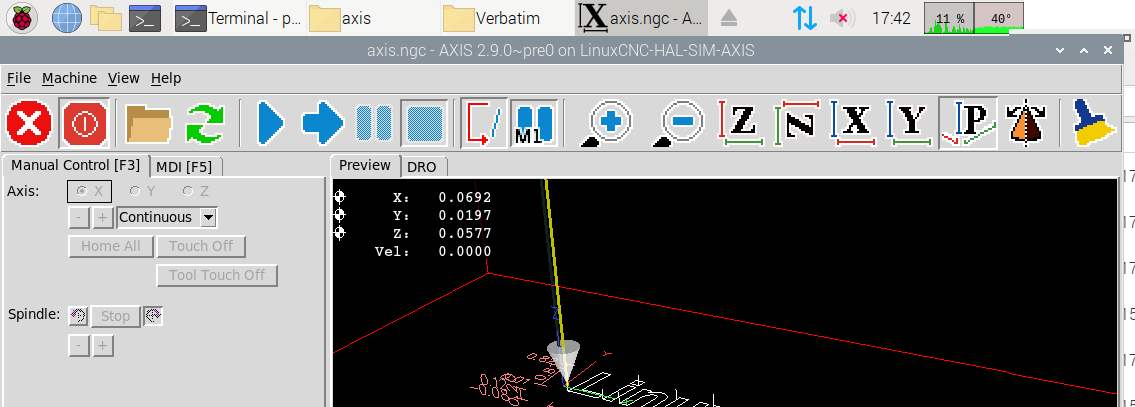The width and height of the screenshot is (1135, 407).
Task: Switch to the Terminal window in taskbar
Action: [x=239, y=18]
